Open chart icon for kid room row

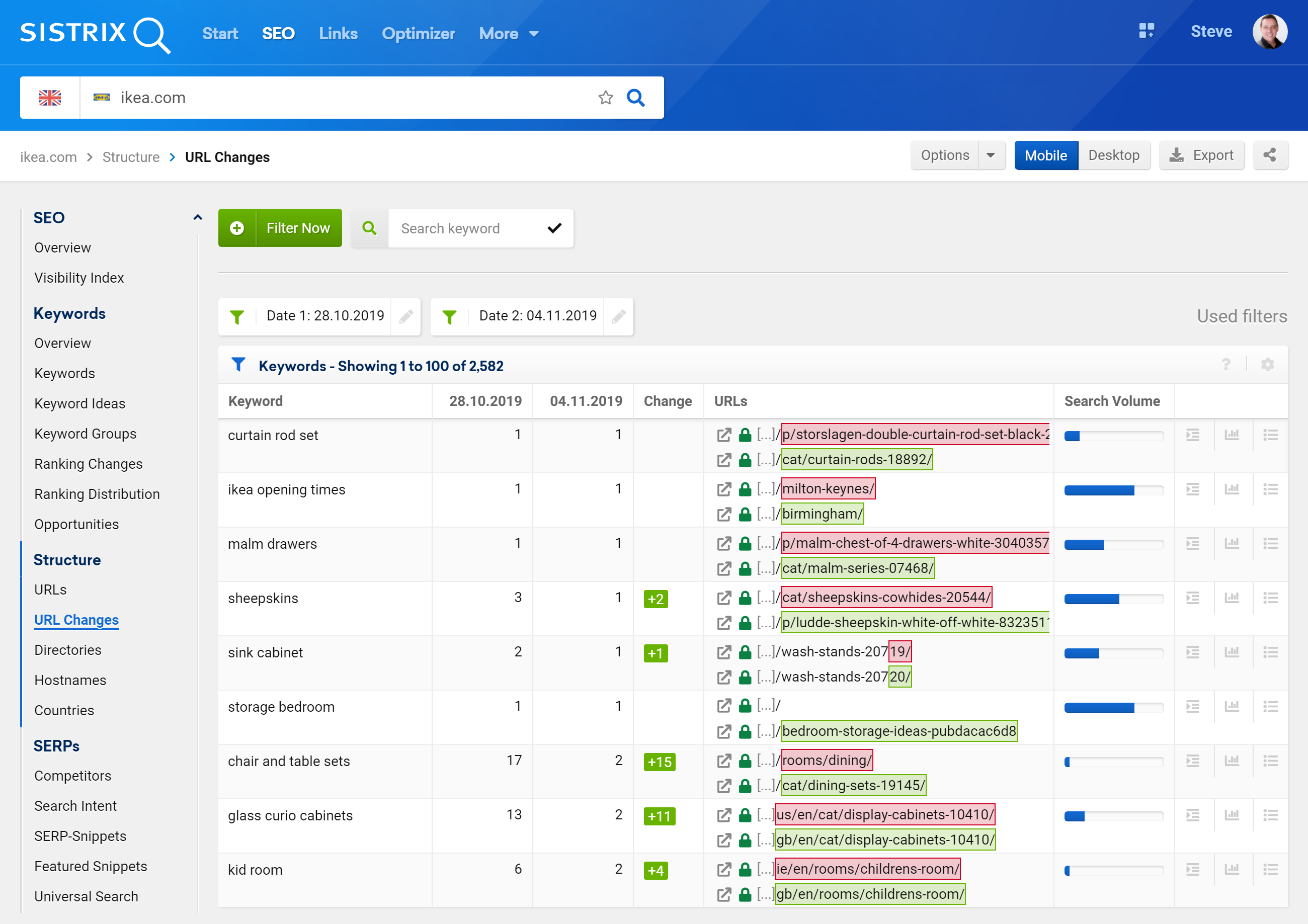(1232, 869)
